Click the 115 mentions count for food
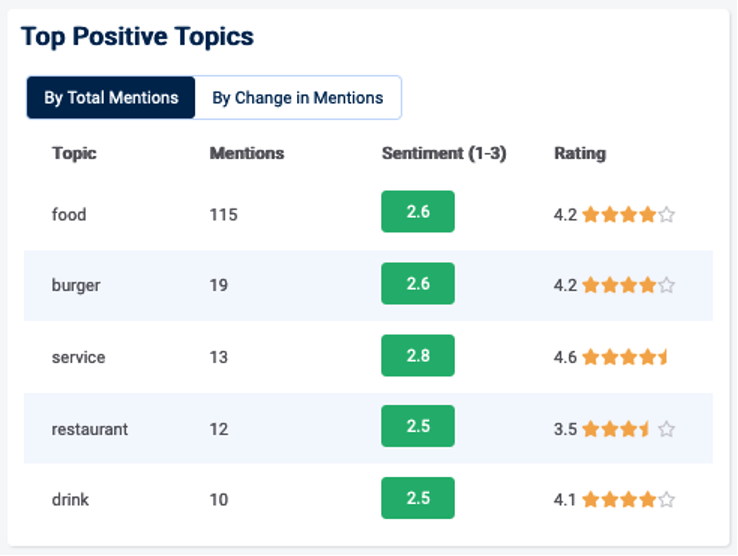738x556 pixels. point(223,214)
